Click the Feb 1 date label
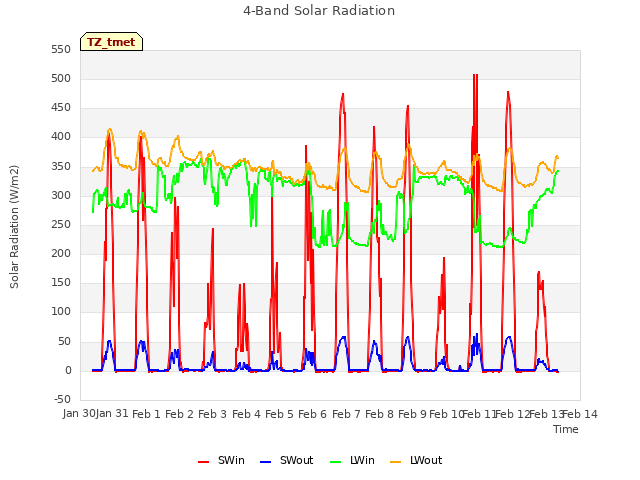Screen dimensions: 640x480 point(146,414)
